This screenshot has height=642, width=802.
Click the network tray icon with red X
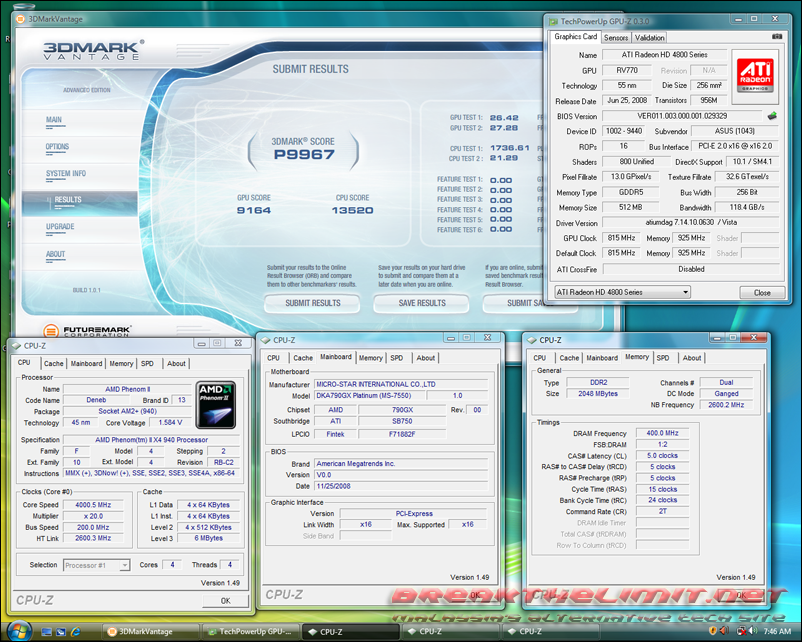tap(741, 632)
